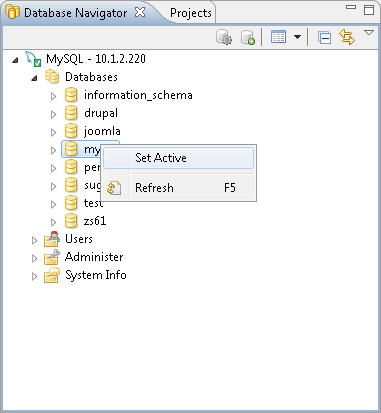The height and width of the screenshot is (413, 381).
Task: Expand the test database node
Action: pyautogui.click(x=53, y=204)
